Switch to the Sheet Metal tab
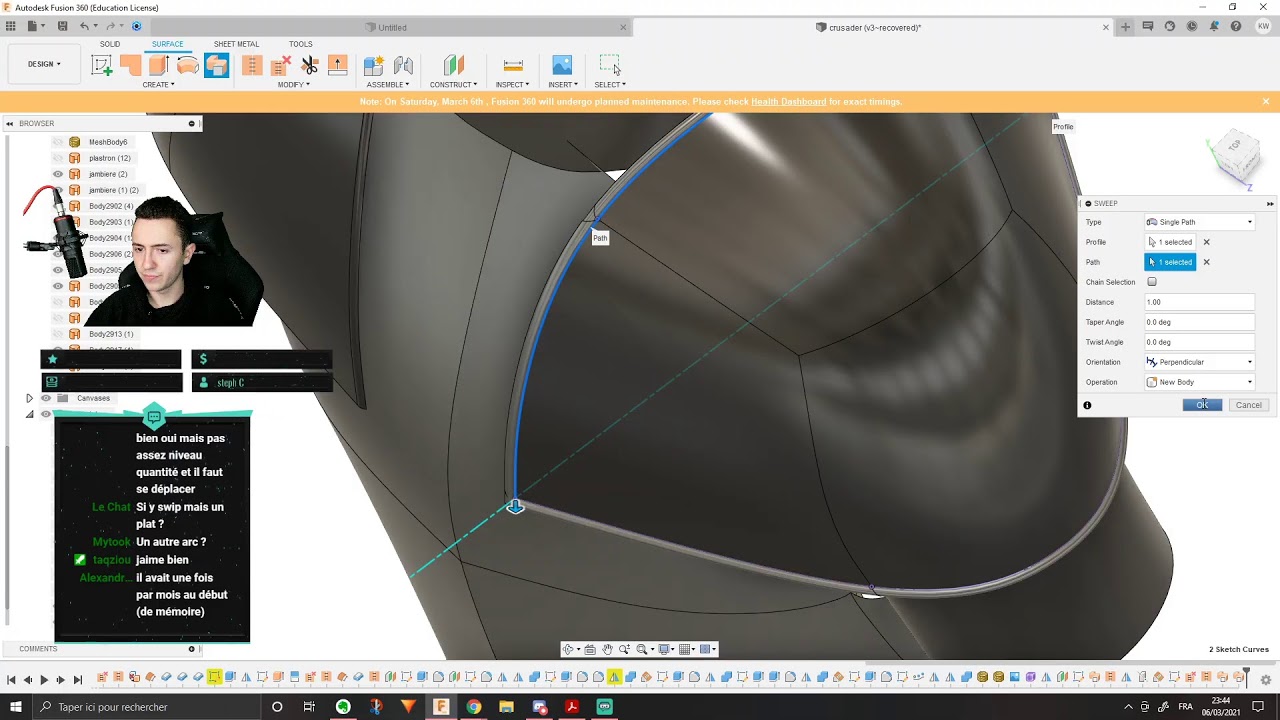 (236, 44)
